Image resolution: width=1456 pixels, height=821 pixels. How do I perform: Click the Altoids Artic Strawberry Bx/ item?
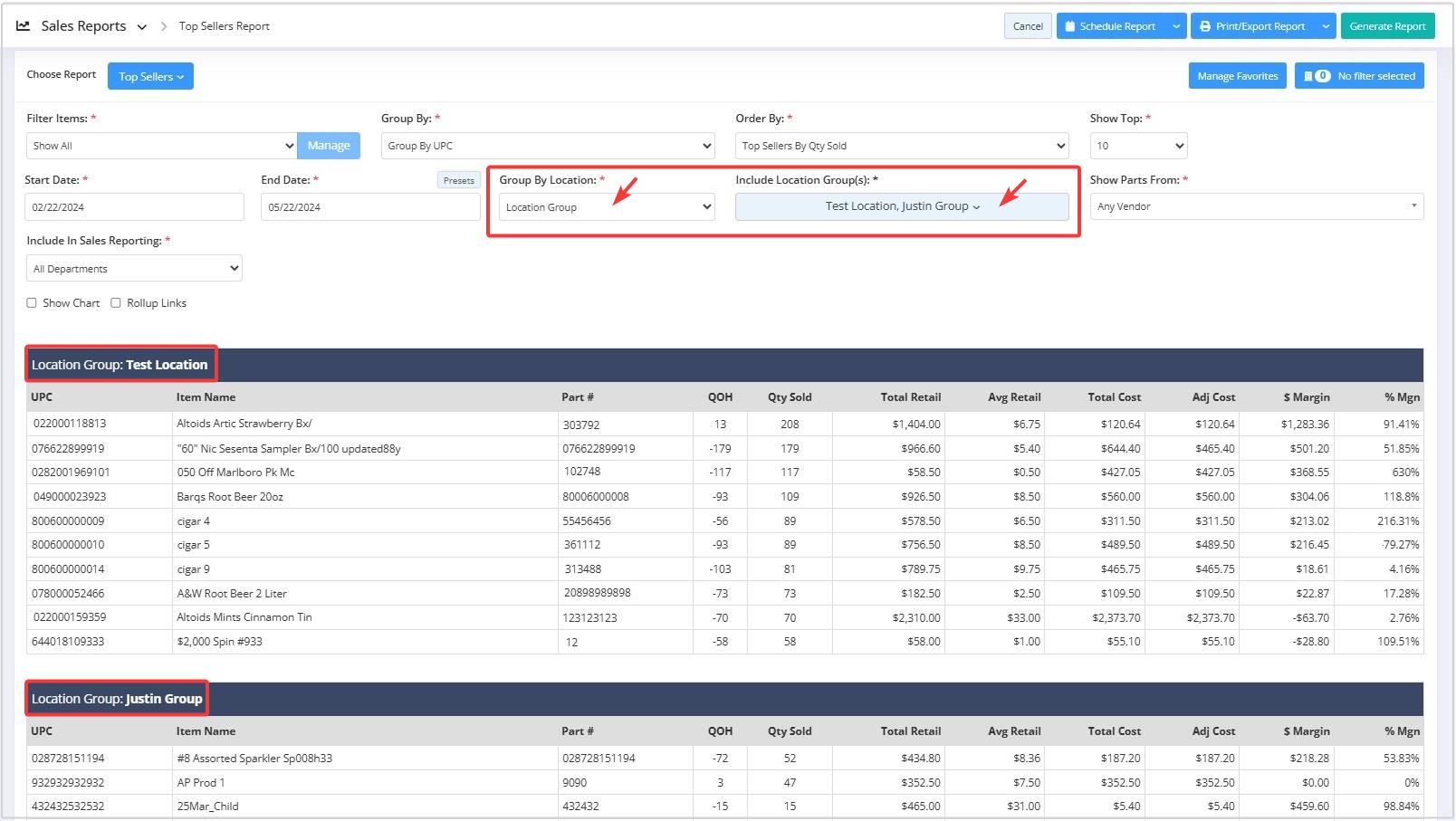pyautogui.click(x=244, y=424)
